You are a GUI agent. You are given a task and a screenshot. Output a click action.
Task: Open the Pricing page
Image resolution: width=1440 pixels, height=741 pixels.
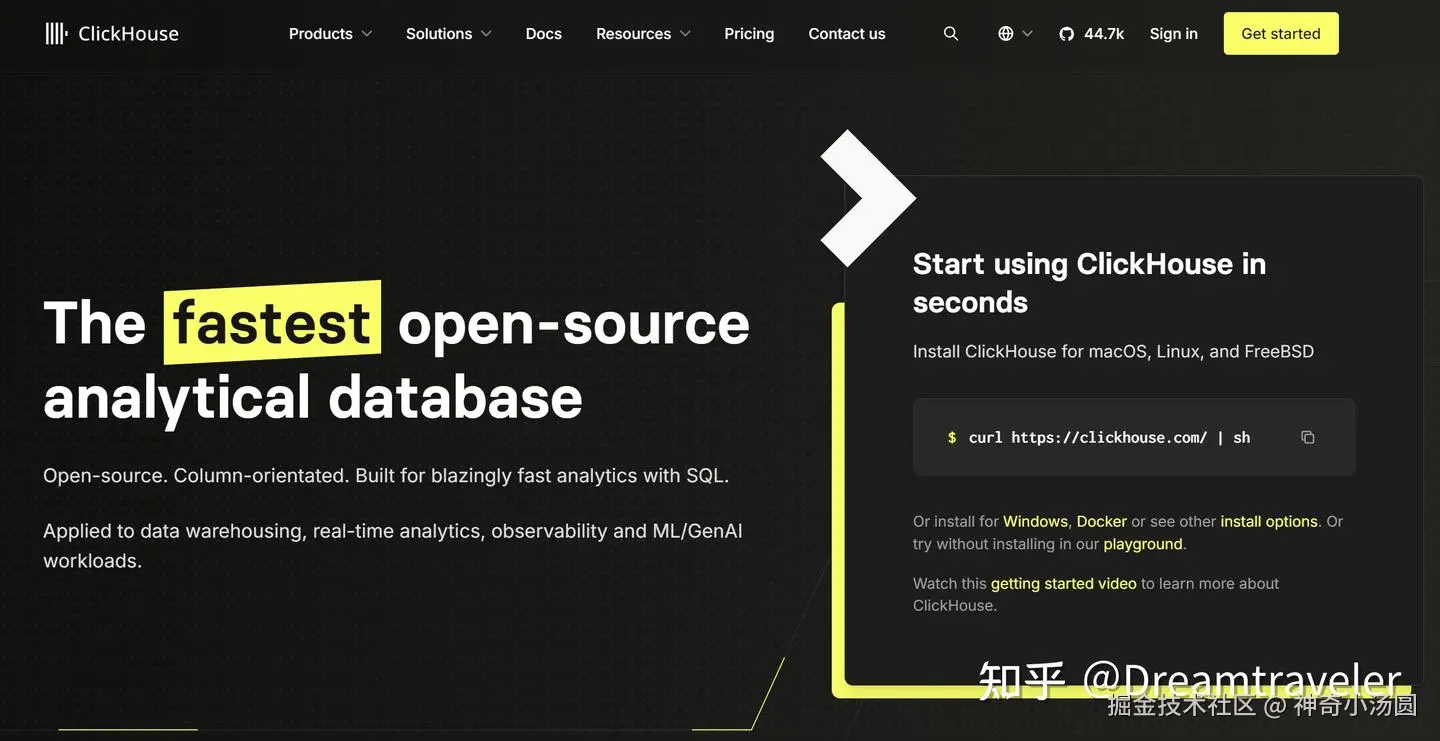[x=749, y=34]
